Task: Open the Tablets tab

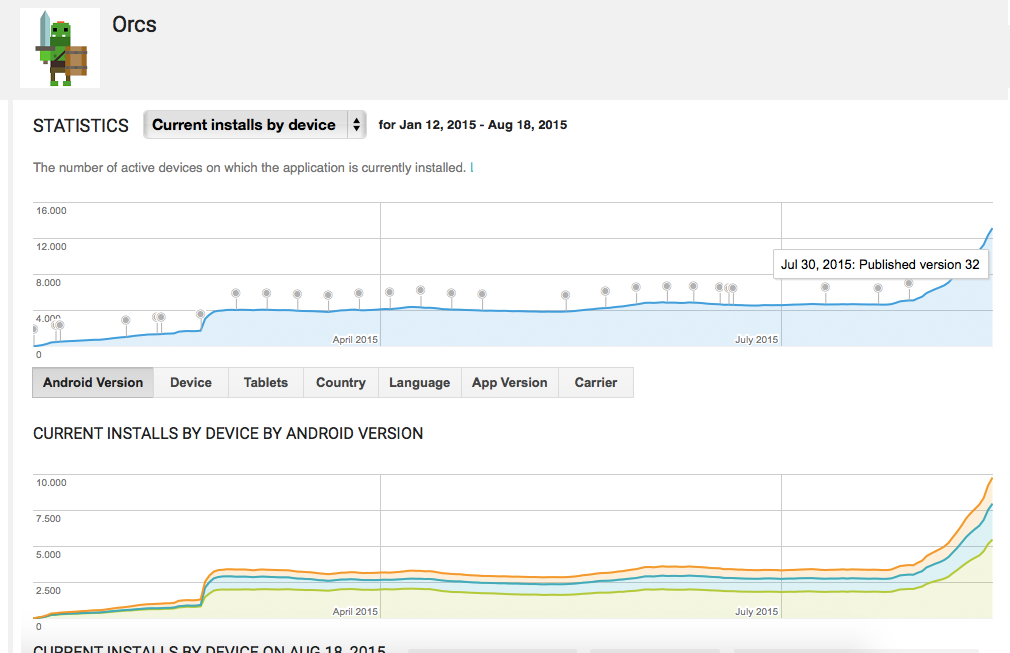Action: click(x=265, y=382)
